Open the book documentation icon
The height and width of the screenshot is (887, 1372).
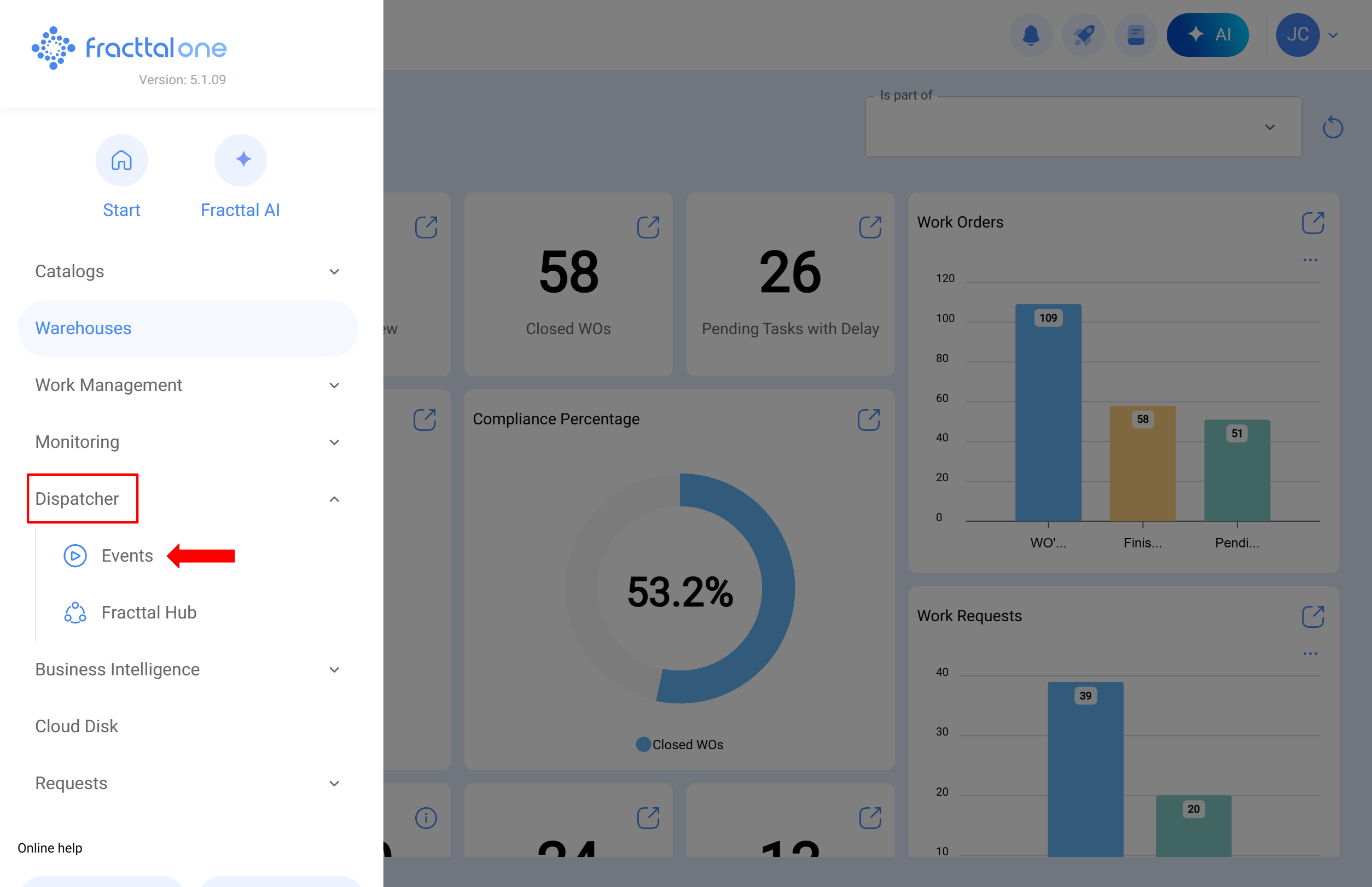click(x=1135, y=35)
